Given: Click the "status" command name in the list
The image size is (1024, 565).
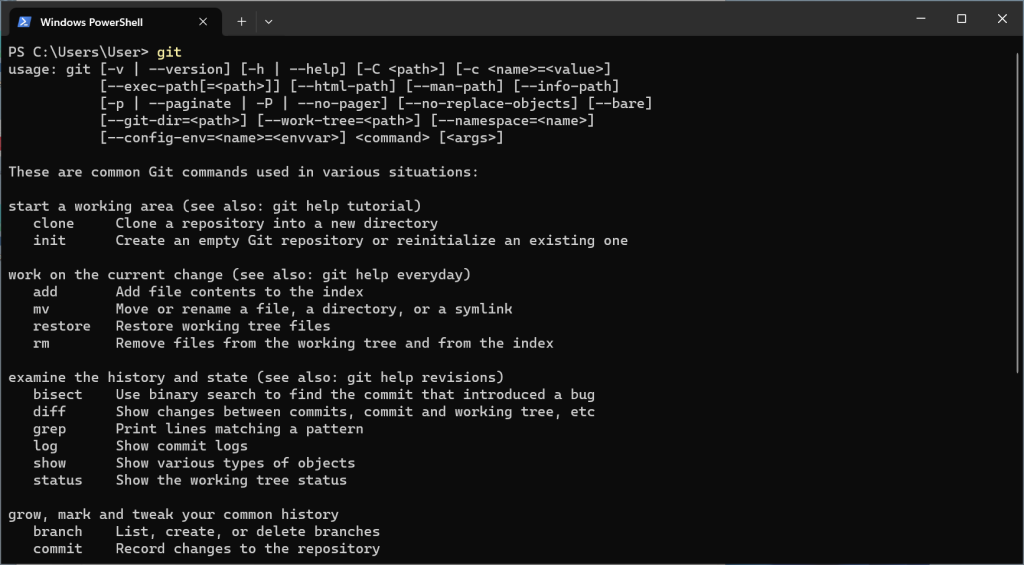Looking at the screenshot, I should [x=57, y=480].
